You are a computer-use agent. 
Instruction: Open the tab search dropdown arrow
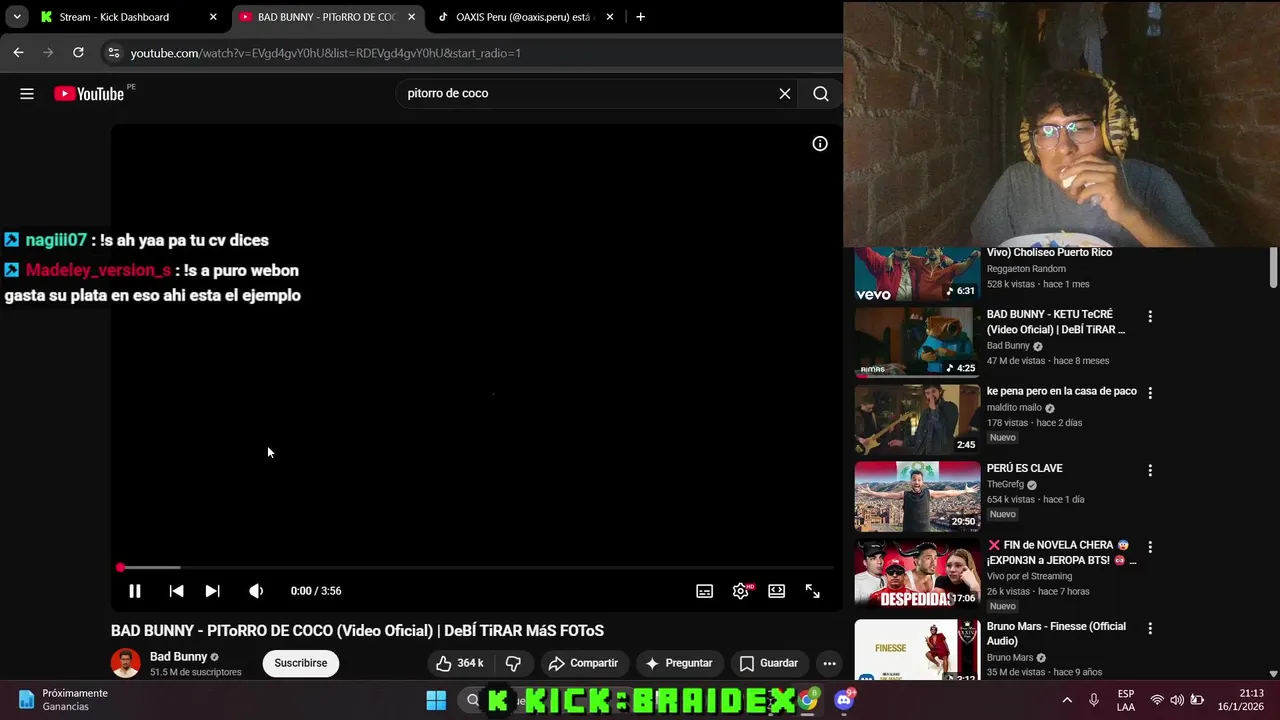click(x=17, y=17)
